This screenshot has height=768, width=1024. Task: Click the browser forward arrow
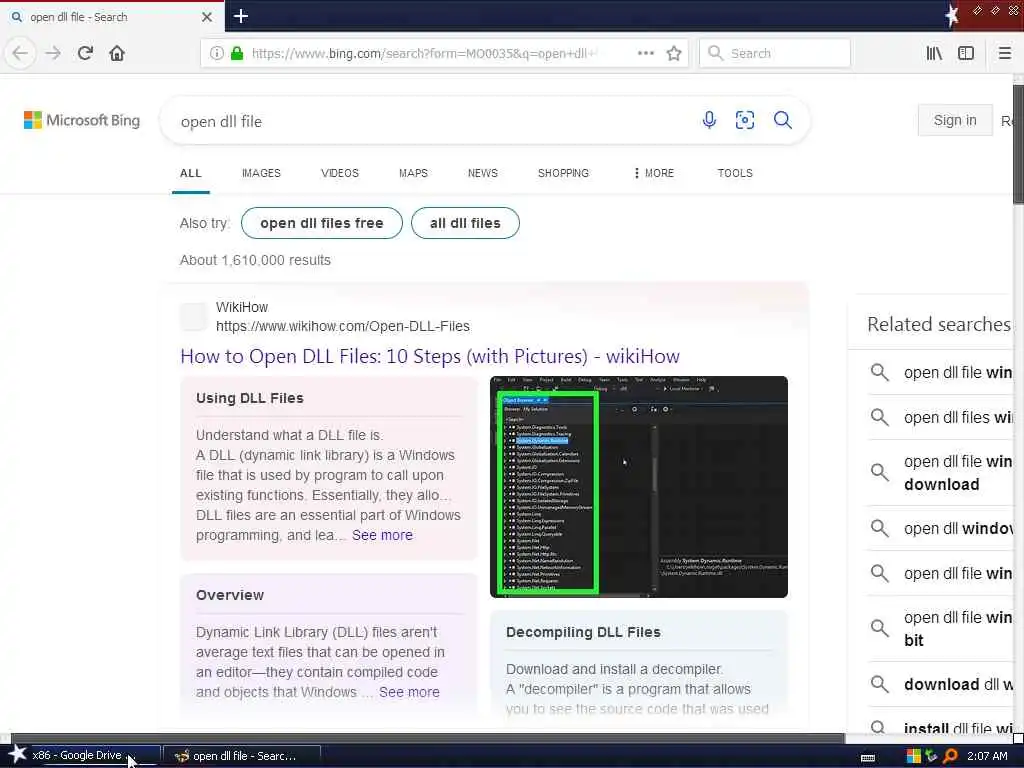tap(53, 53)
